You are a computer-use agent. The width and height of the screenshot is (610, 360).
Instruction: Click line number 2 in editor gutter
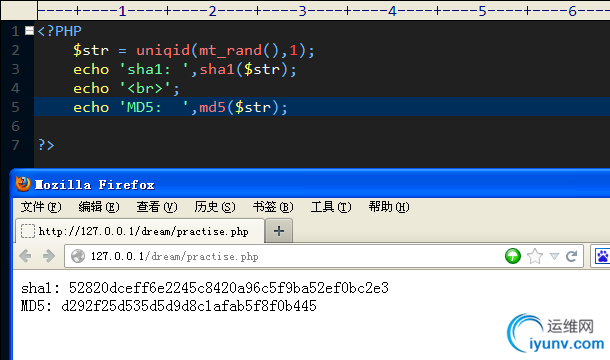pos(15,50)
